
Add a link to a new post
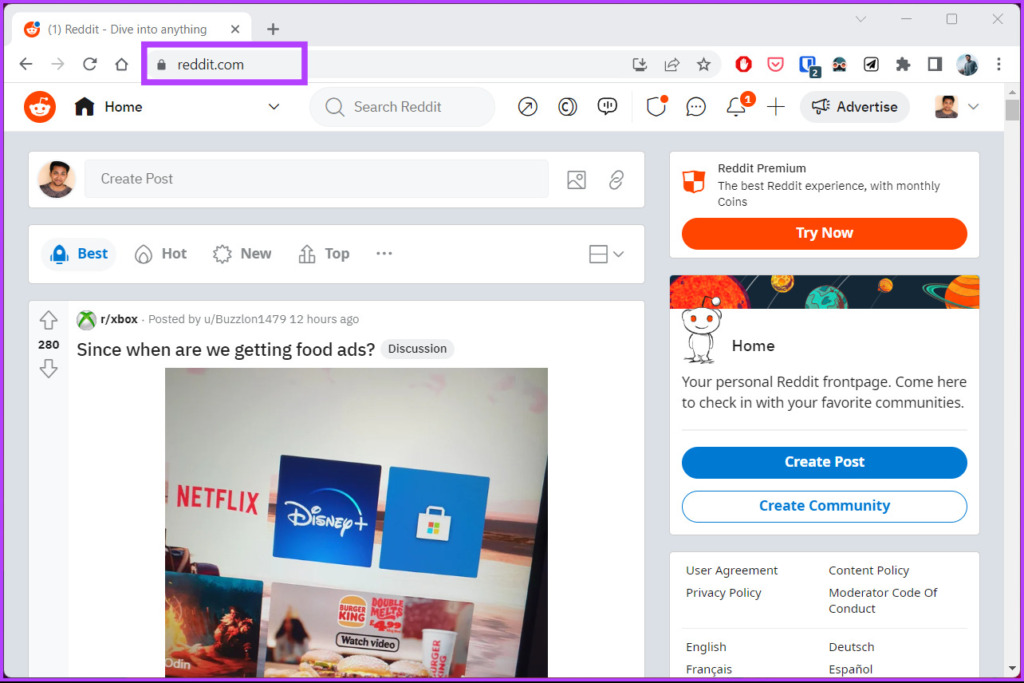coord(616,180)
